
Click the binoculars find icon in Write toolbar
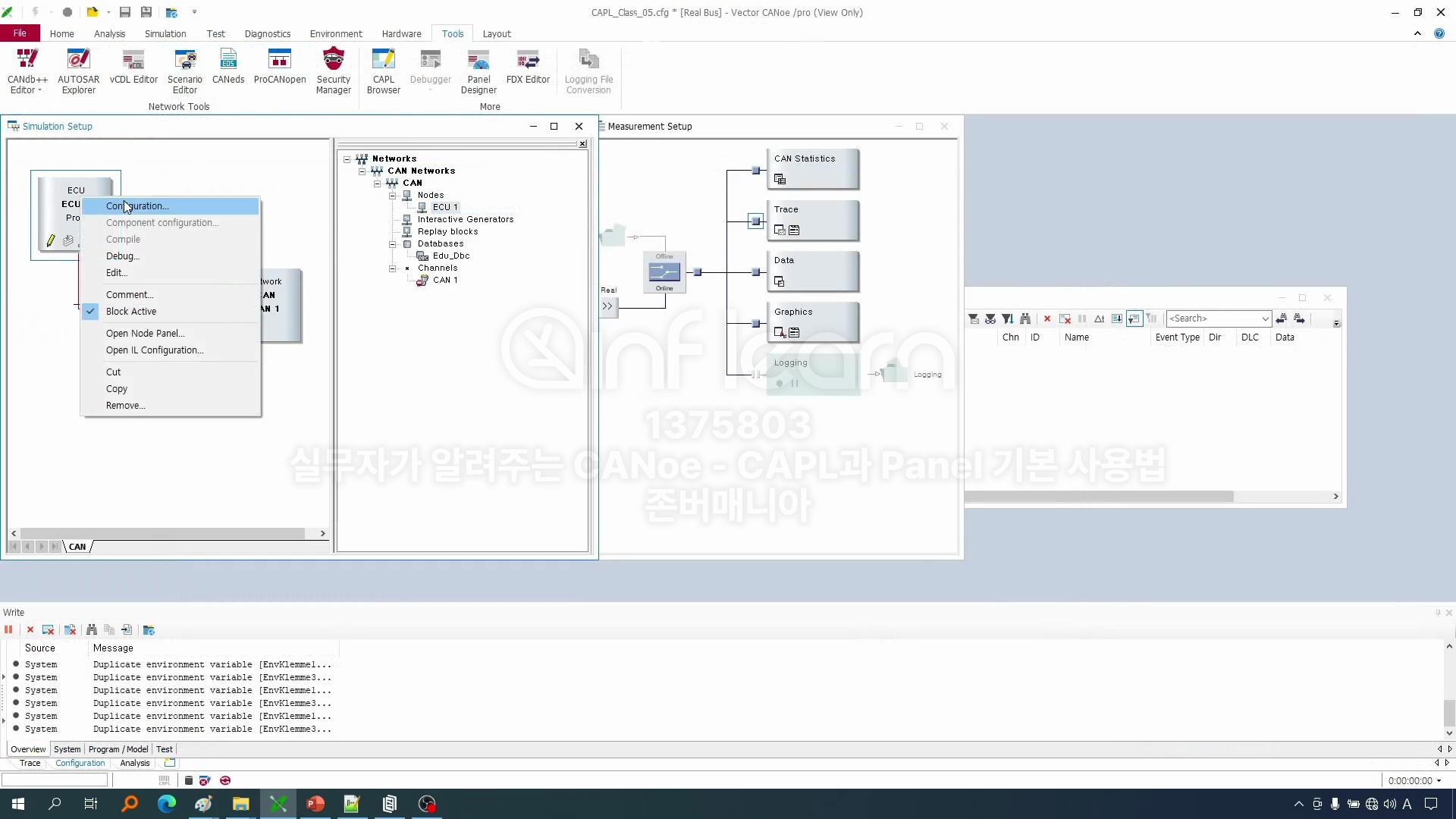pyautogui.click(x=92, y=629)
